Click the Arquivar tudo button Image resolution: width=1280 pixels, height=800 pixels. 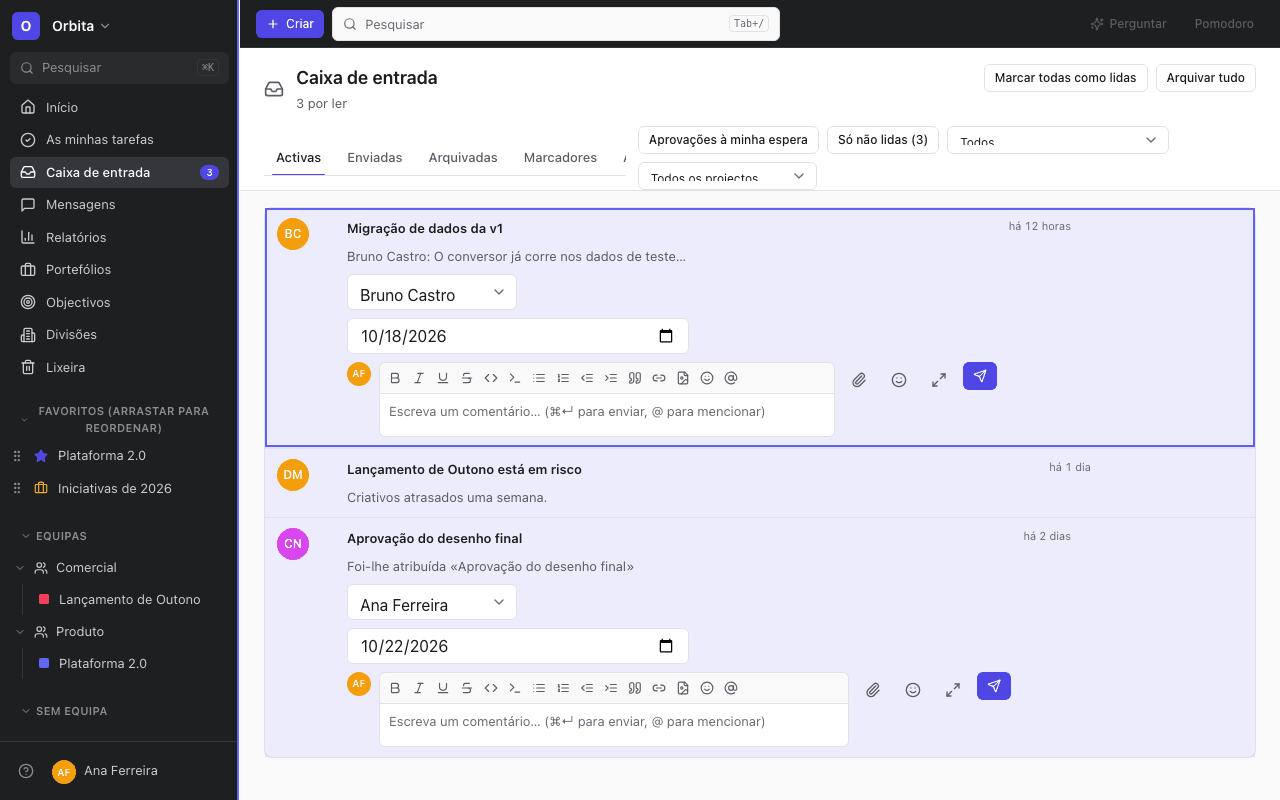click(x=1206, y=78)
